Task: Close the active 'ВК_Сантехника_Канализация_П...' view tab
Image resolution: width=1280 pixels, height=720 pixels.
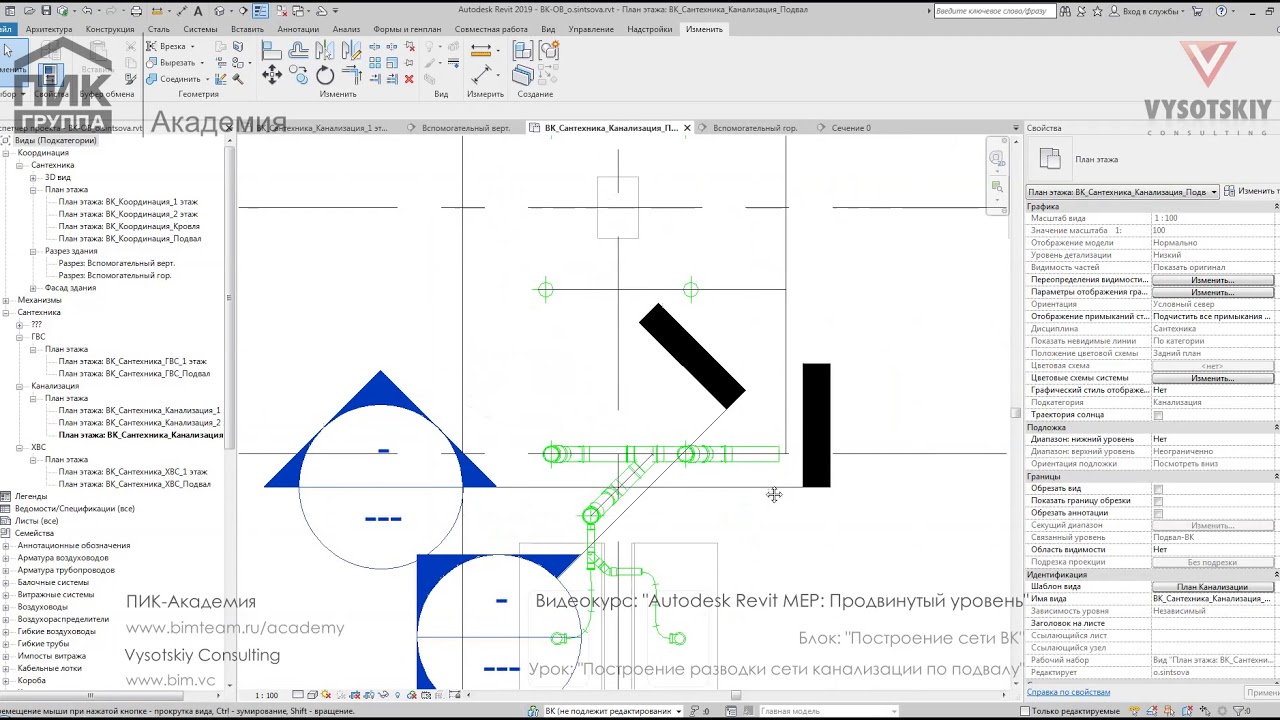Action: click(688, 128)
